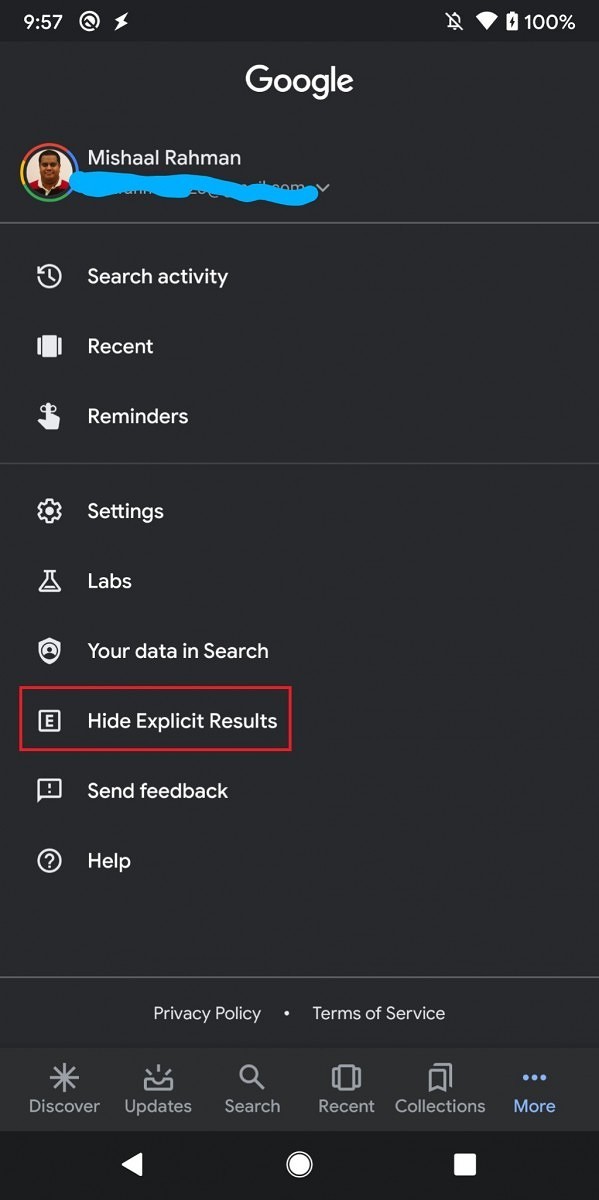Tap the Android back navigation button
The image size is (599, 1200).
132,1164
